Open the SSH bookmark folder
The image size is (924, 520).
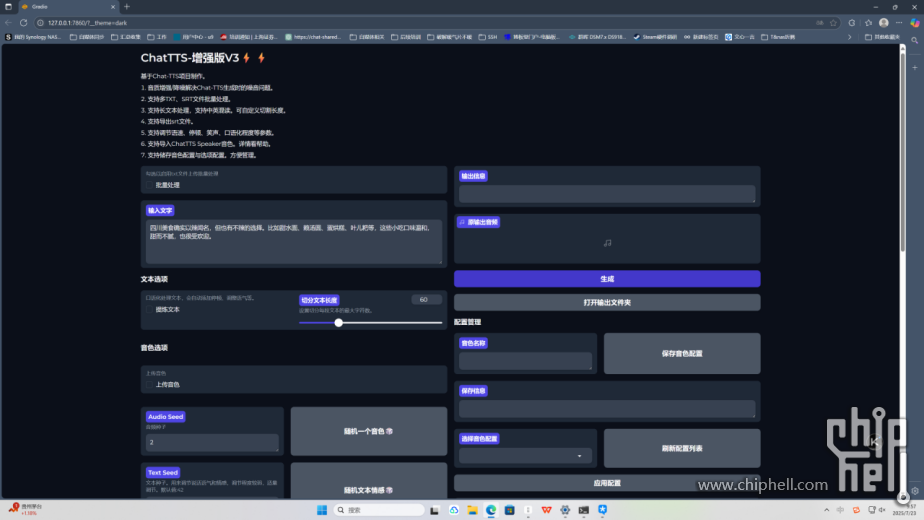pos(488,37)
